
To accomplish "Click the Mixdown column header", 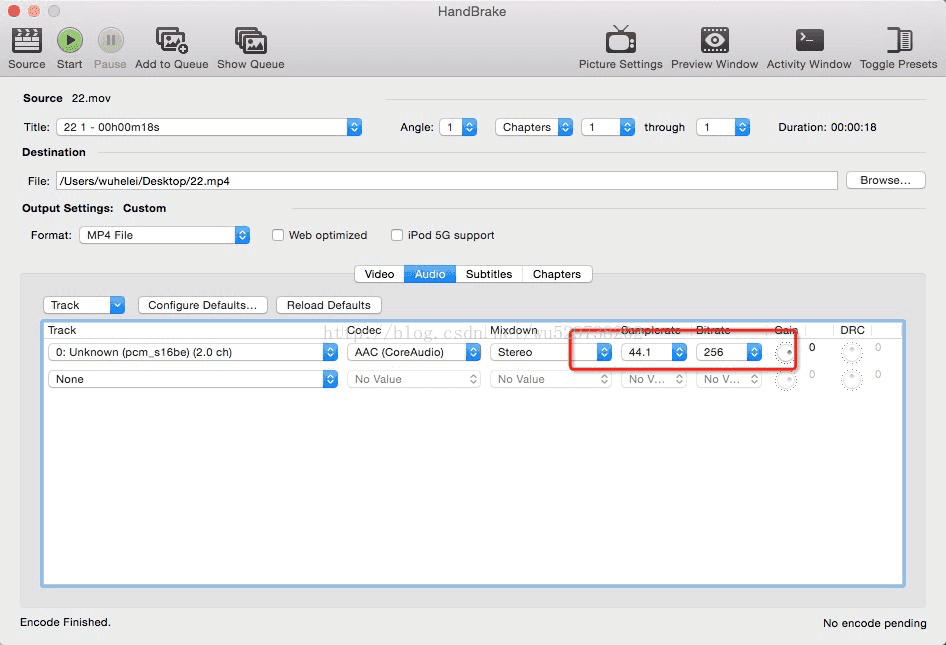I will pos(513,330).
